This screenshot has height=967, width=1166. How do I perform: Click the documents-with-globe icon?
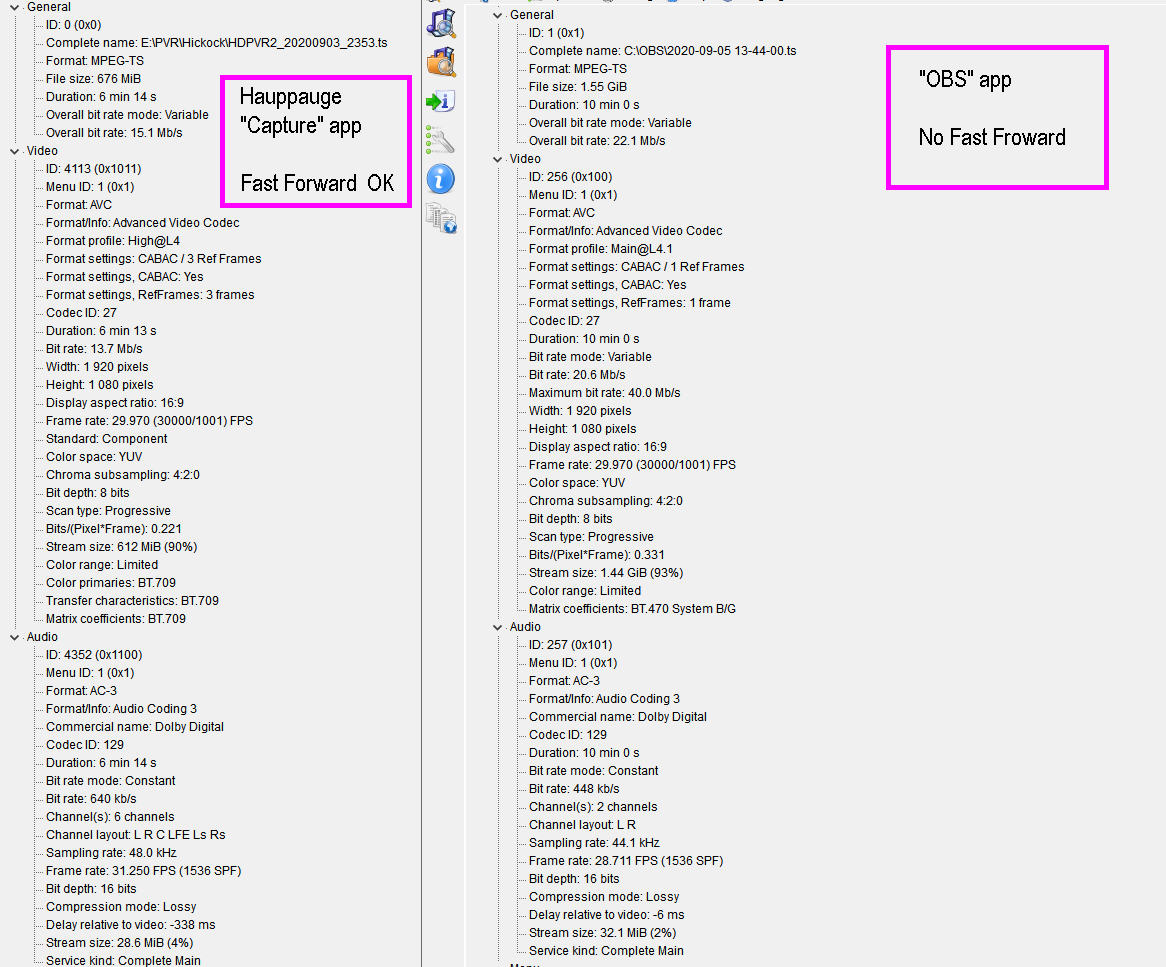[441, 218]
